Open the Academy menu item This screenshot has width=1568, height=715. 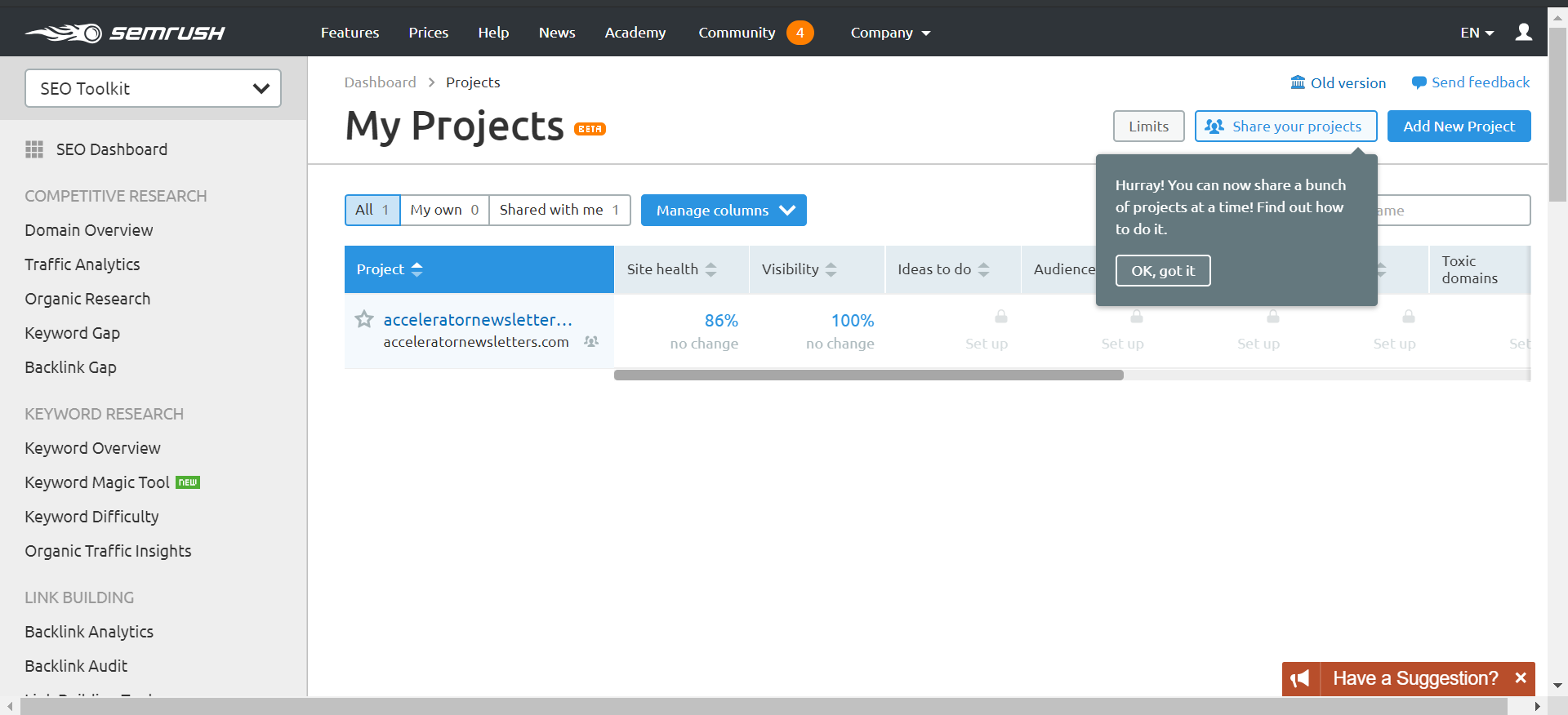click(635, 33)
